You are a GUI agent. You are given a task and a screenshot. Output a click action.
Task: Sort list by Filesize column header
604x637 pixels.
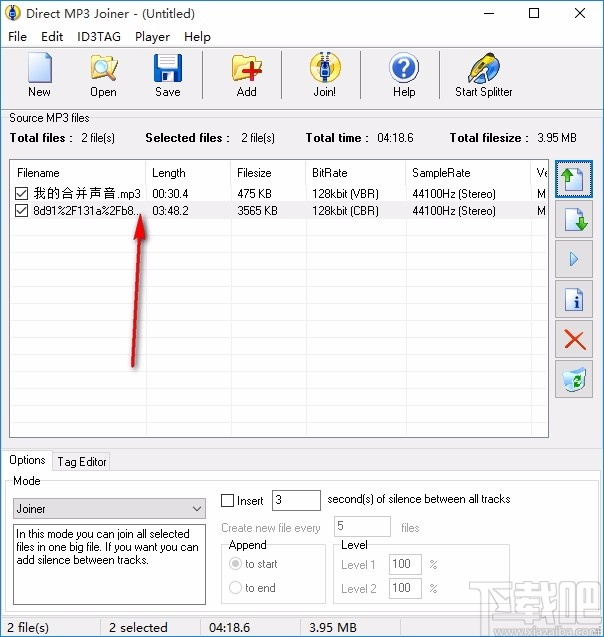[268, 173]
